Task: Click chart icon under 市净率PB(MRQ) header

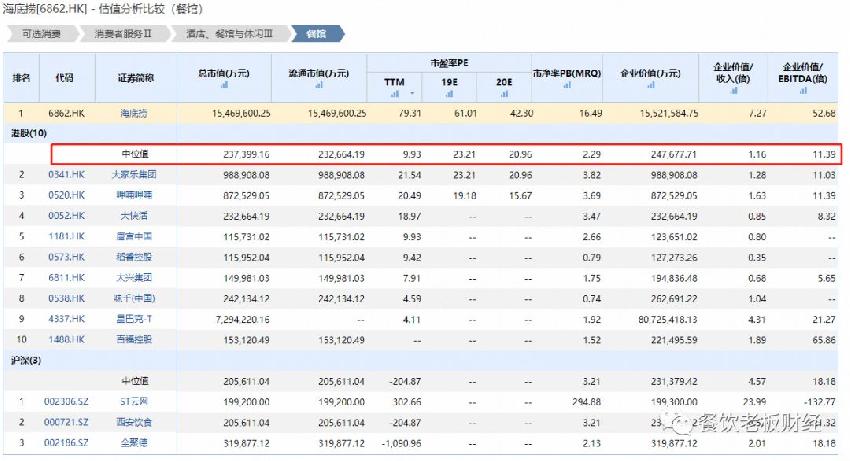Action: [566, 85]
